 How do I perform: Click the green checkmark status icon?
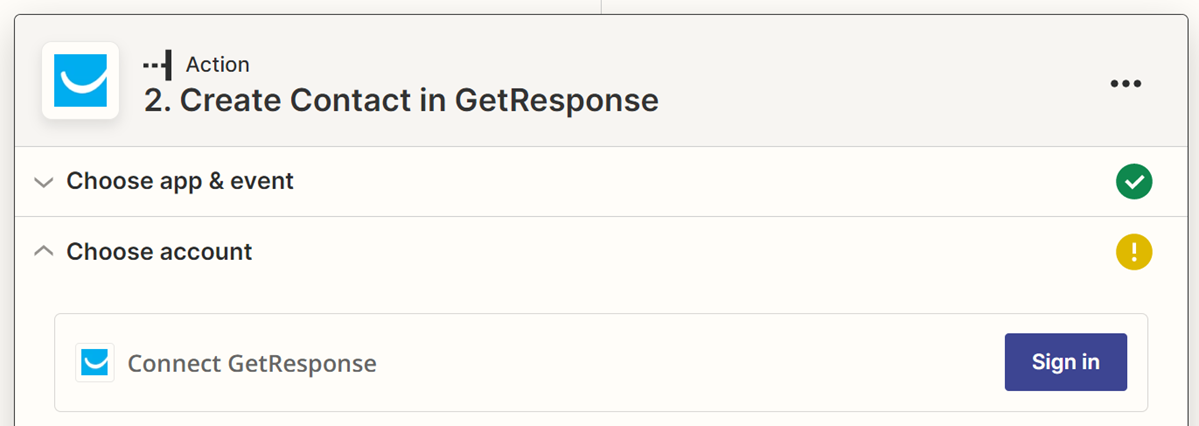(1134, 182)
